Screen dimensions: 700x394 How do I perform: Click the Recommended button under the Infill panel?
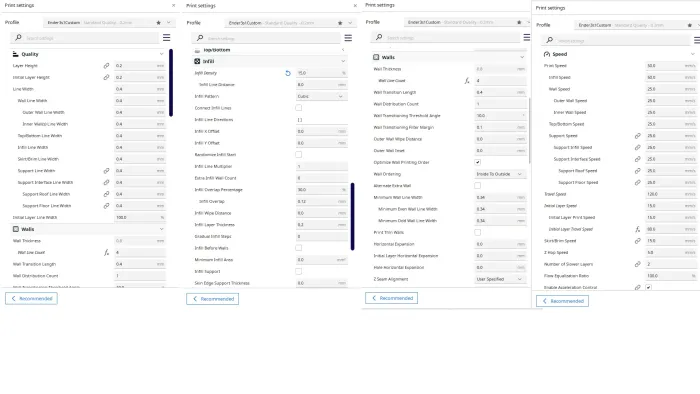(212, 299)
